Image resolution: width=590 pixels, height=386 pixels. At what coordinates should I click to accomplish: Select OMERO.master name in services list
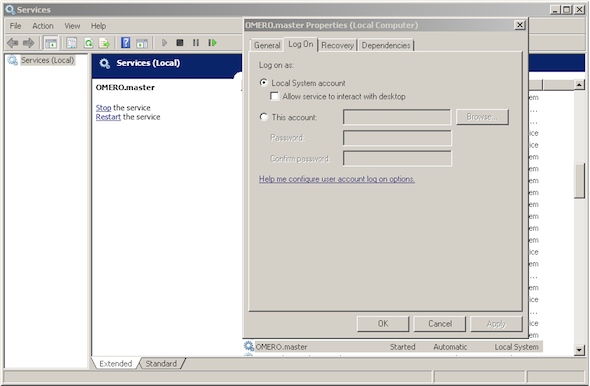pos(281,347)
